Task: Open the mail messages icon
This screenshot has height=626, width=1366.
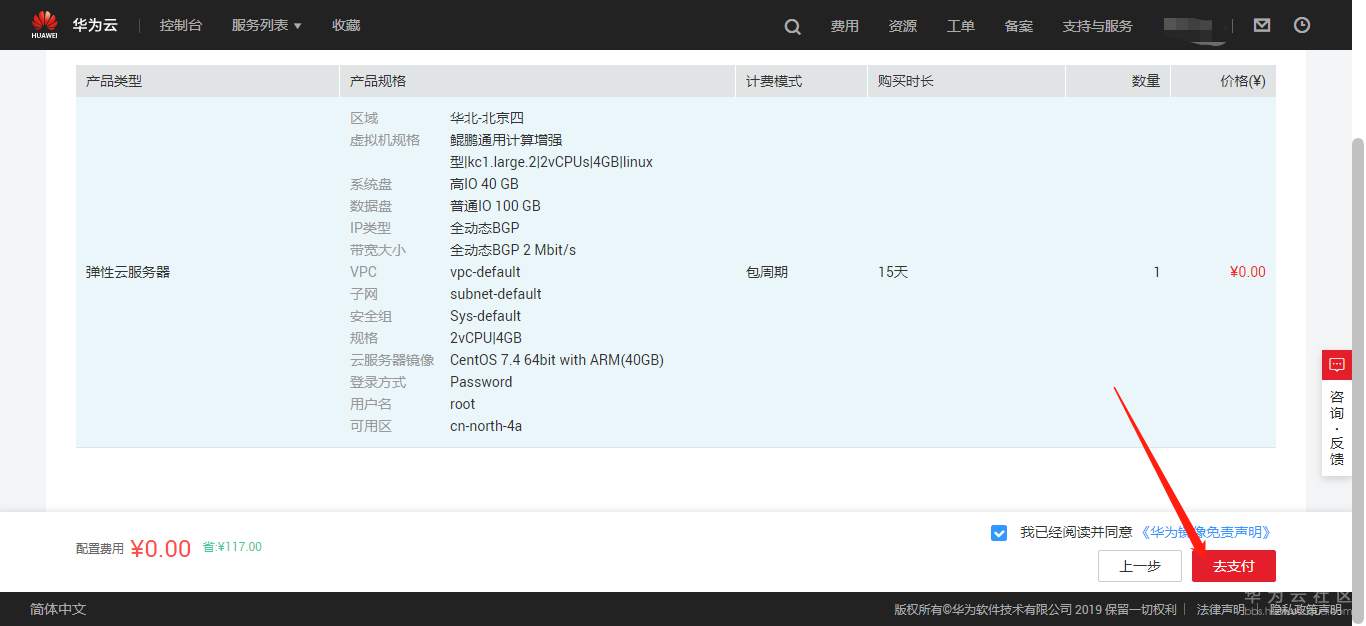Action: pos(1262,25)
